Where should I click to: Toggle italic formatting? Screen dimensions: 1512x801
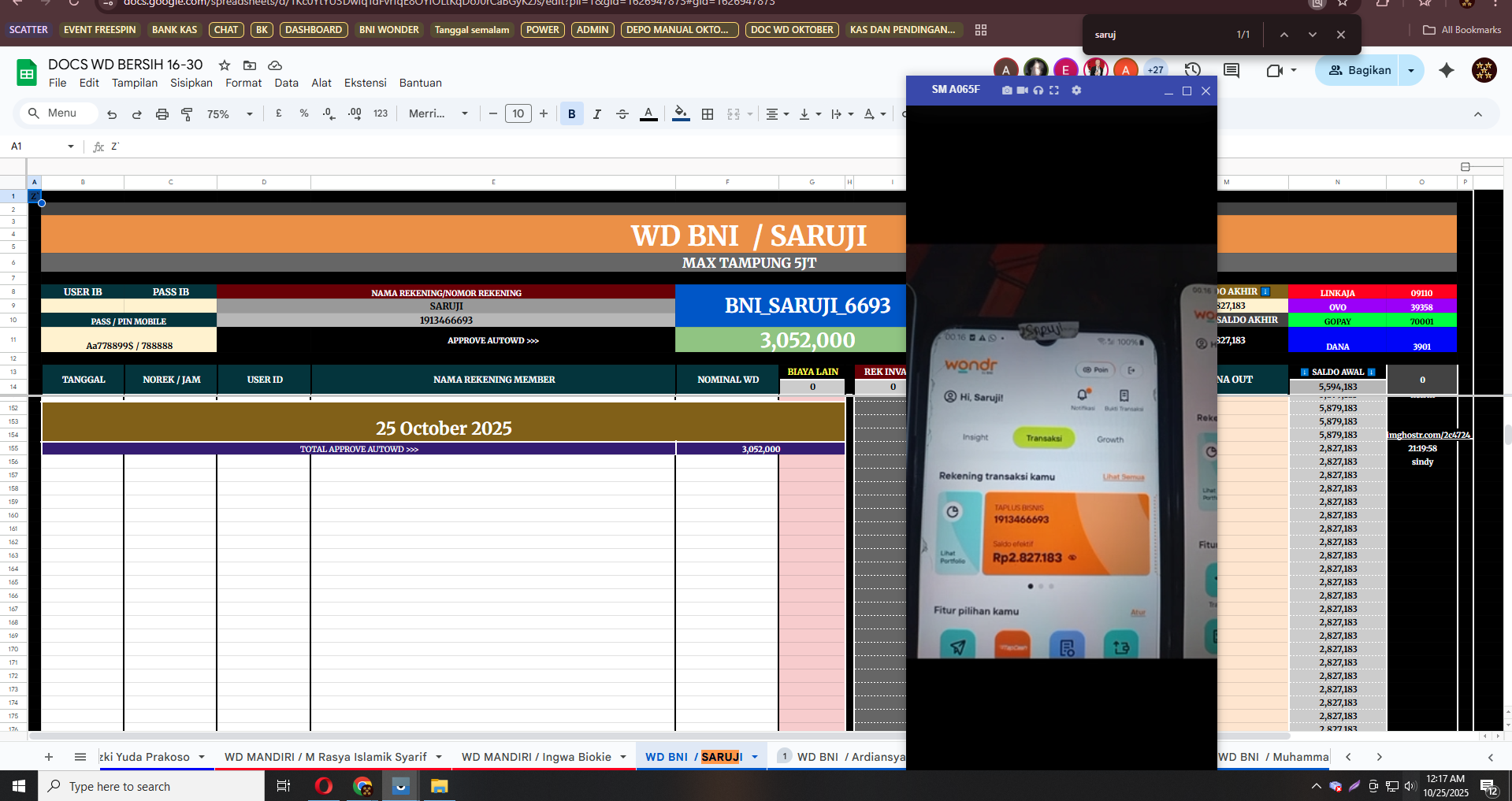click(x=596, y=114)
